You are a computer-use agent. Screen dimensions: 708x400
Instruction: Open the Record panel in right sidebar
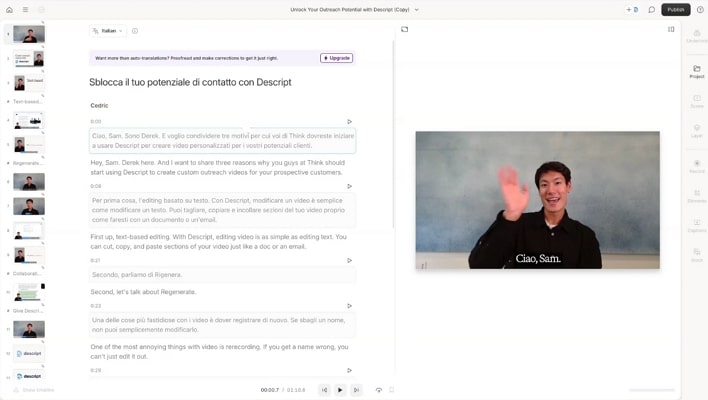click(697, 166)
